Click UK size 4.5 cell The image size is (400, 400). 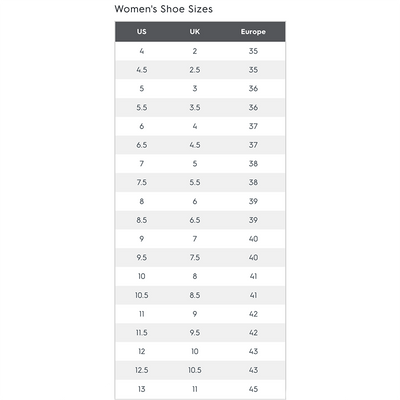[x=195, y=145]
